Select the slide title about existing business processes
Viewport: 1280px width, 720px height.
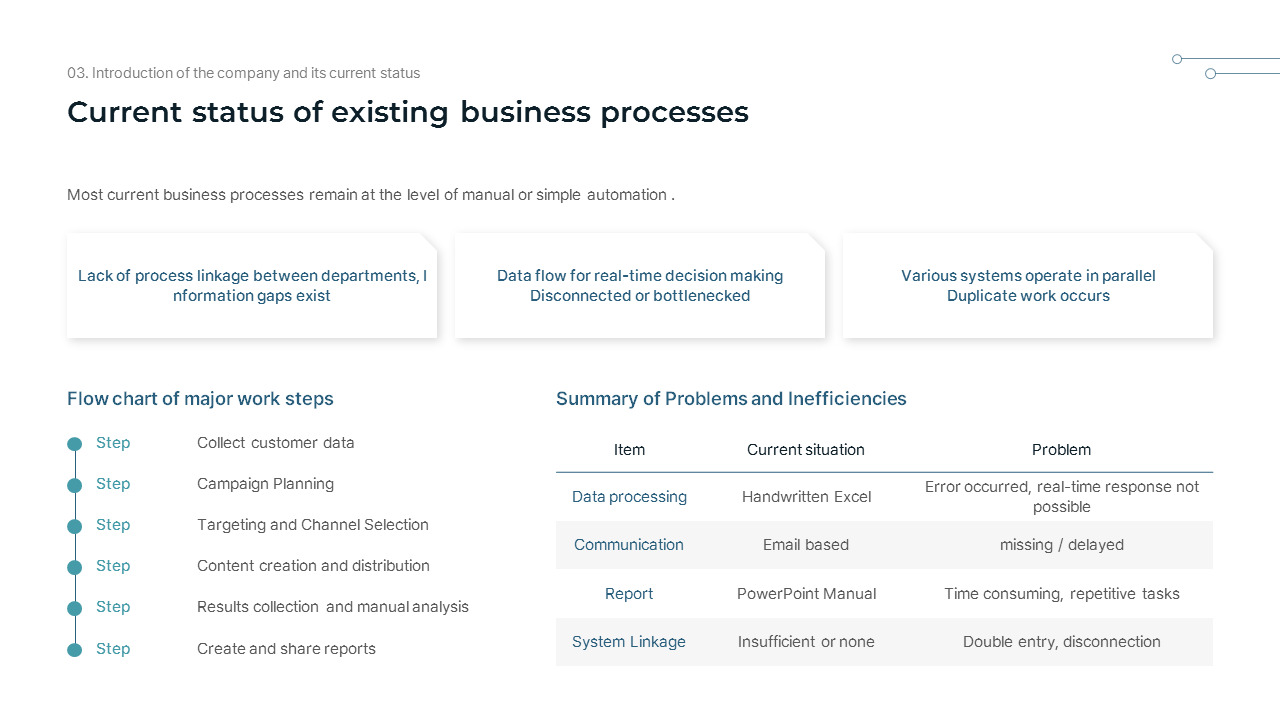[408, 112]
